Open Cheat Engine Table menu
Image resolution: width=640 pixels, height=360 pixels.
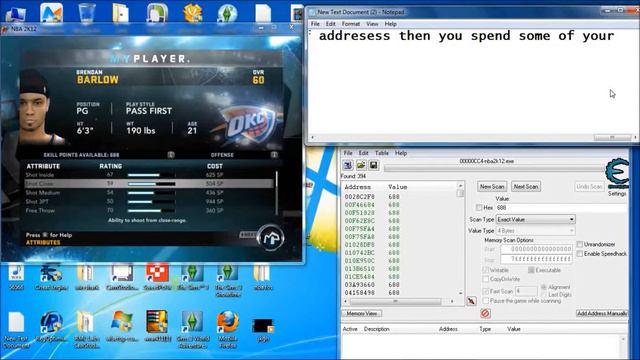382,153
